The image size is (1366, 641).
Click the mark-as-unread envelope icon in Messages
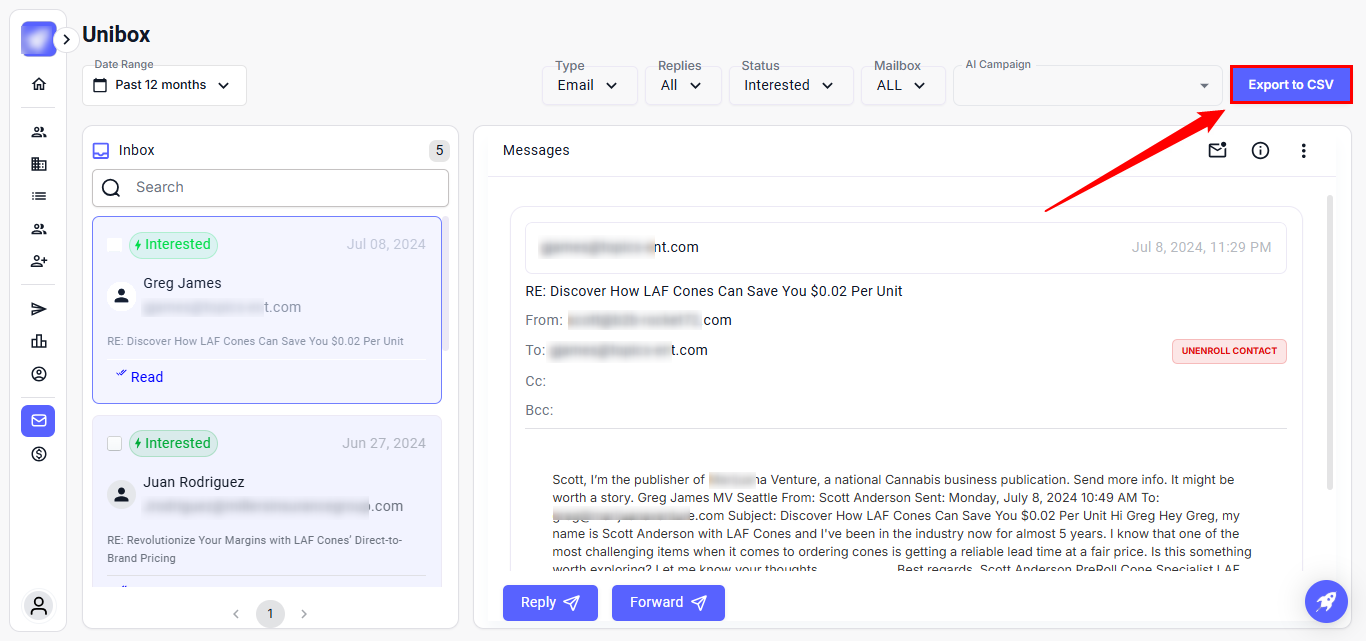coord(1217,151)
